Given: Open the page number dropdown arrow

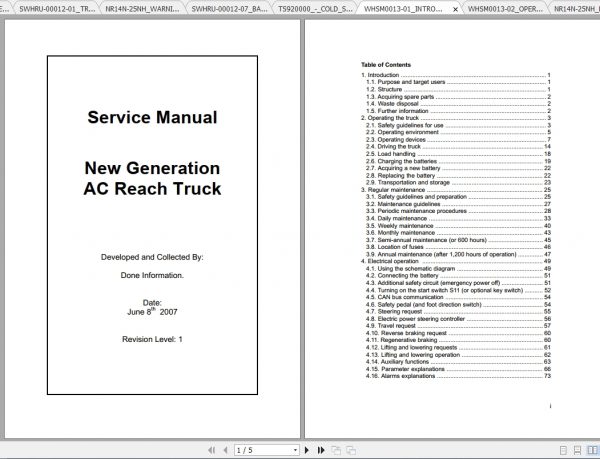Looking at the screenshot, I should (295, 450).
